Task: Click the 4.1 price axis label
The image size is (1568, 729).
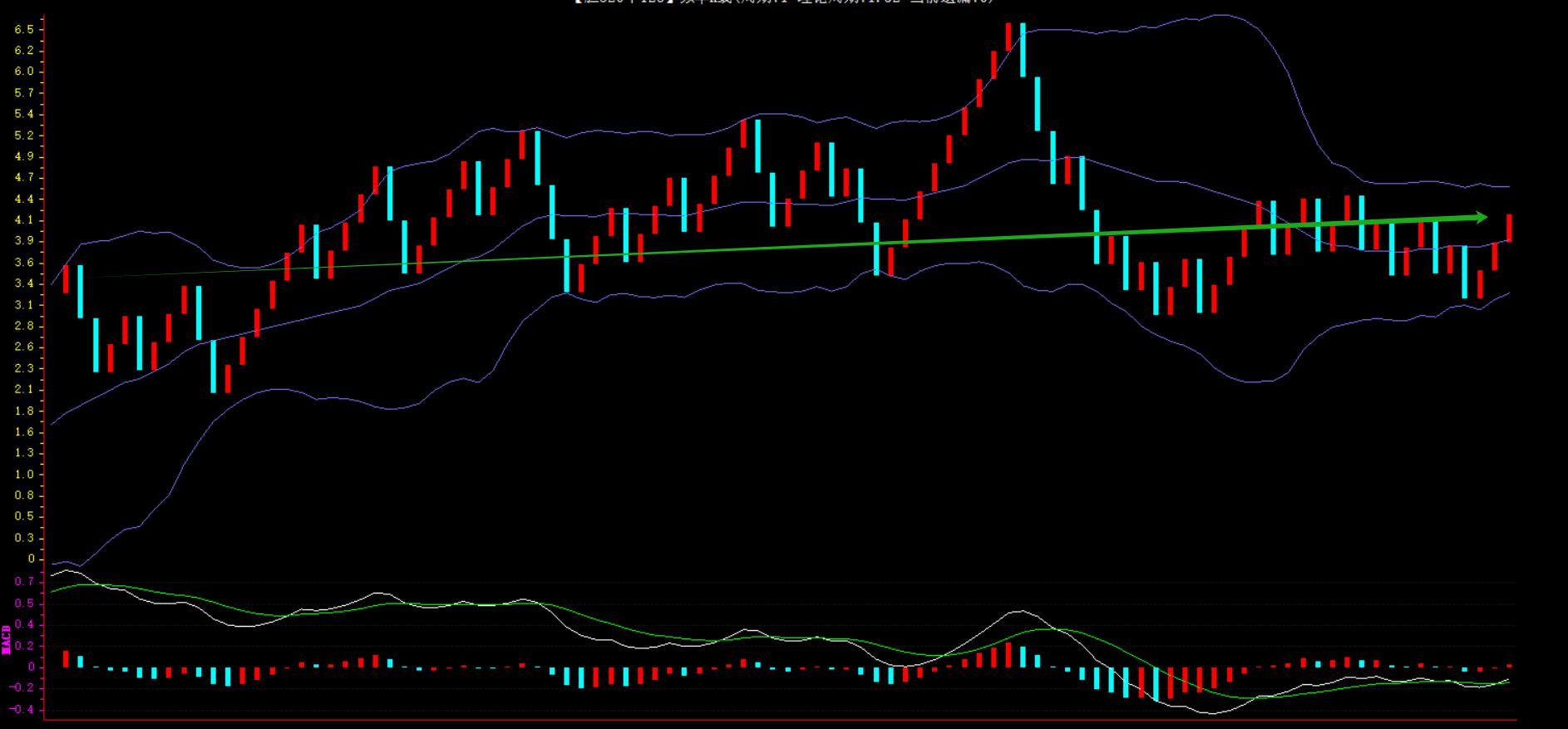Action: (24, 220)
